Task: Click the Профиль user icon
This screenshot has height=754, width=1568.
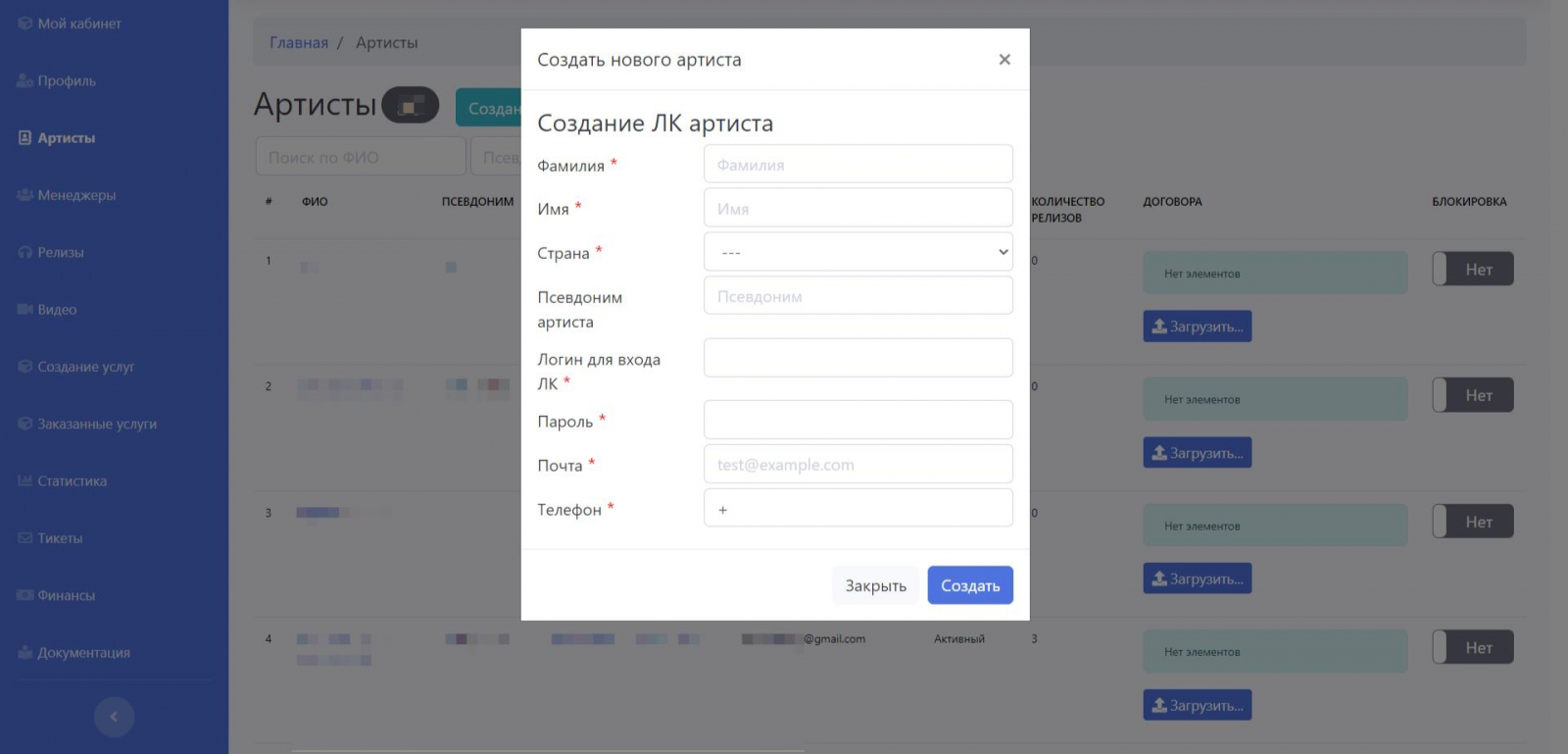Action: click(x=25, y=80)
